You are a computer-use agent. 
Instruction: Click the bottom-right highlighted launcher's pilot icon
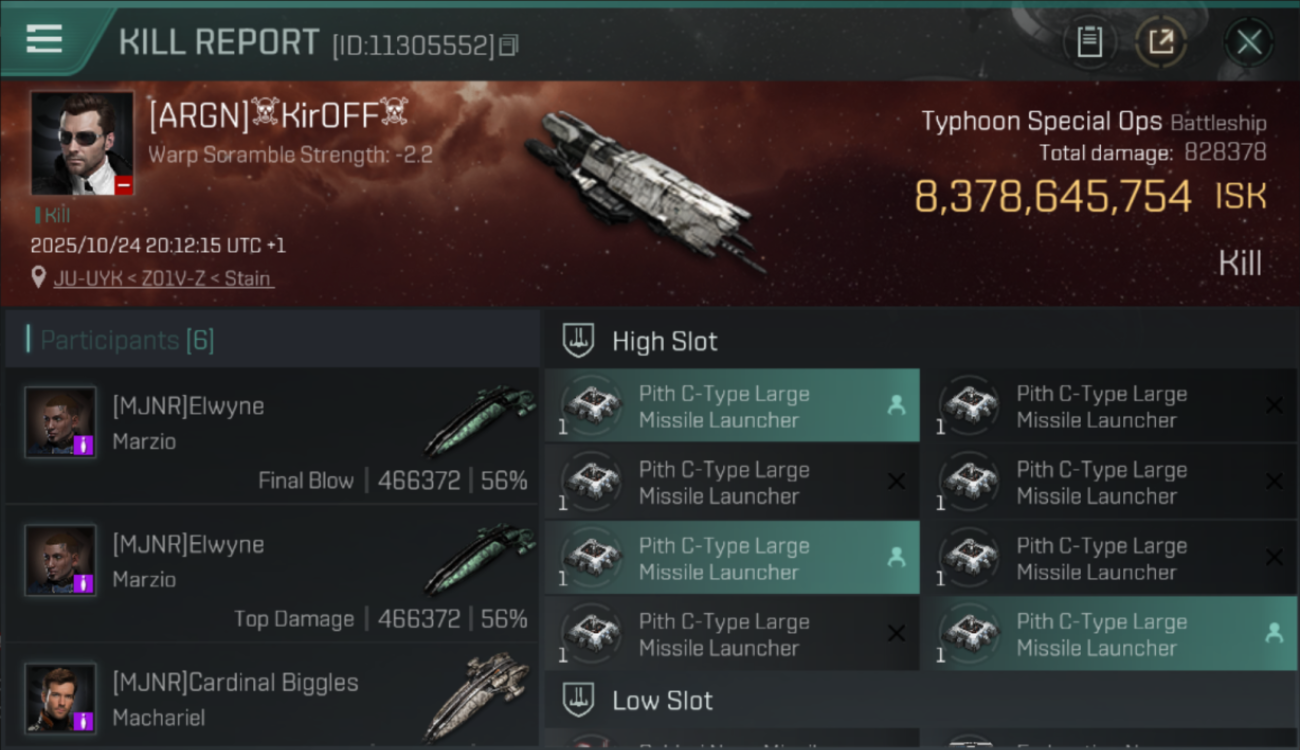click(1273, 633)
